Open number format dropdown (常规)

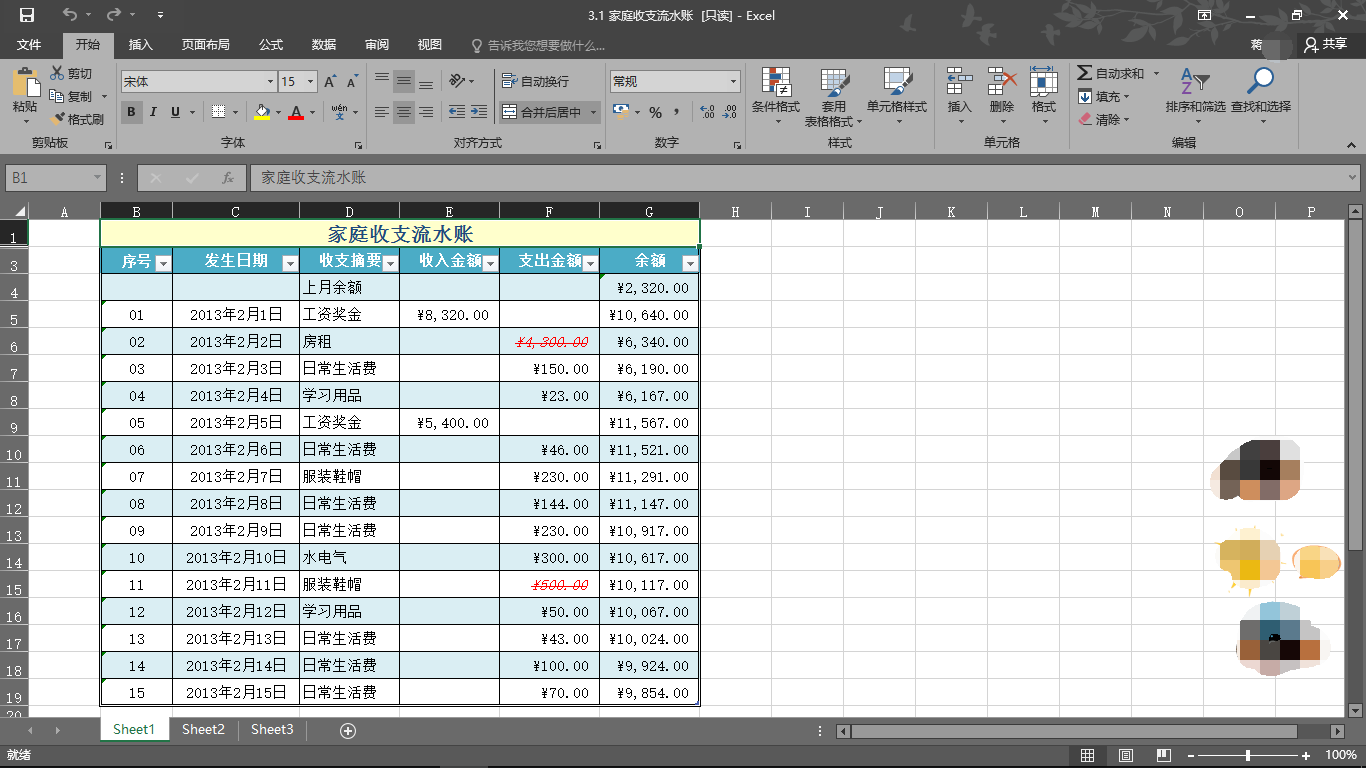[734, 82]
